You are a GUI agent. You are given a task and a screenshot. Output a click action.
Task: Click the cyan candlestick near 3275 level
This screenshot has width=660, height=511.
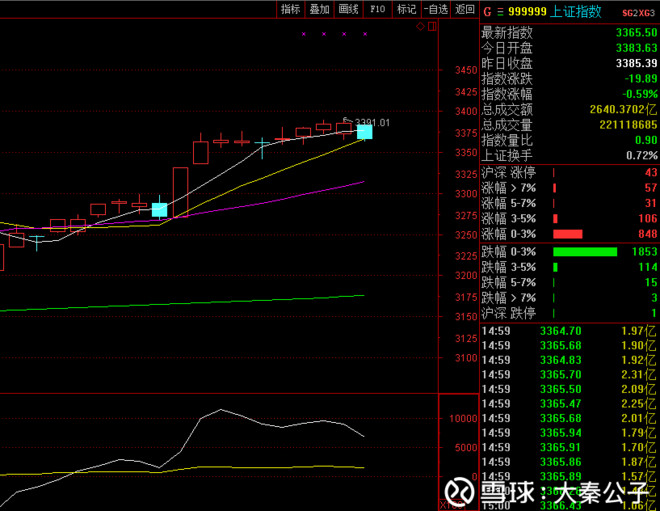tap(160, 210)
